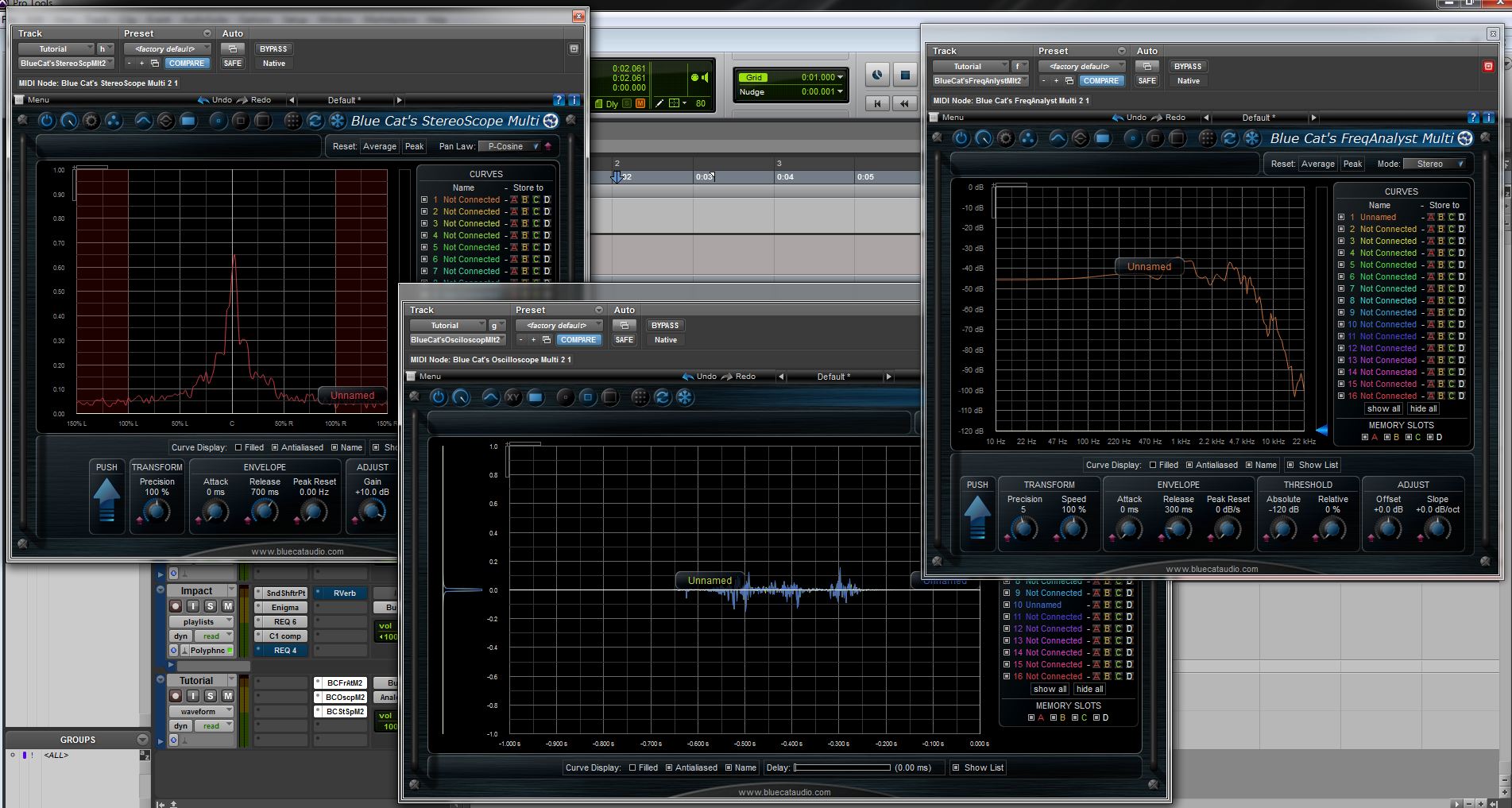Mute the Tutorial track

[x=227, y=696]
